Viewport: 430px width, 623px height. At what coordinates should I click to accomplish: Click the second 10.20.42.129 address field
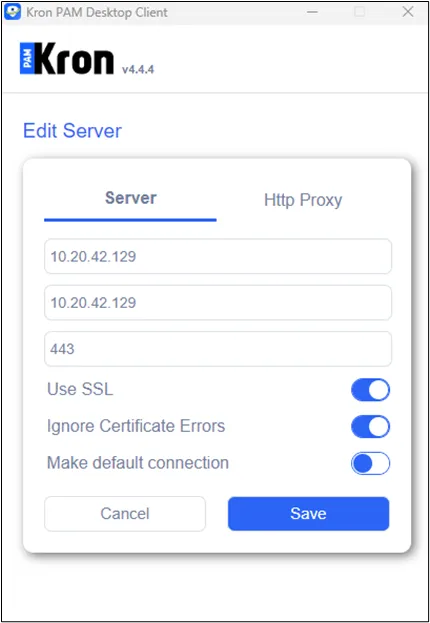[218, 303]
